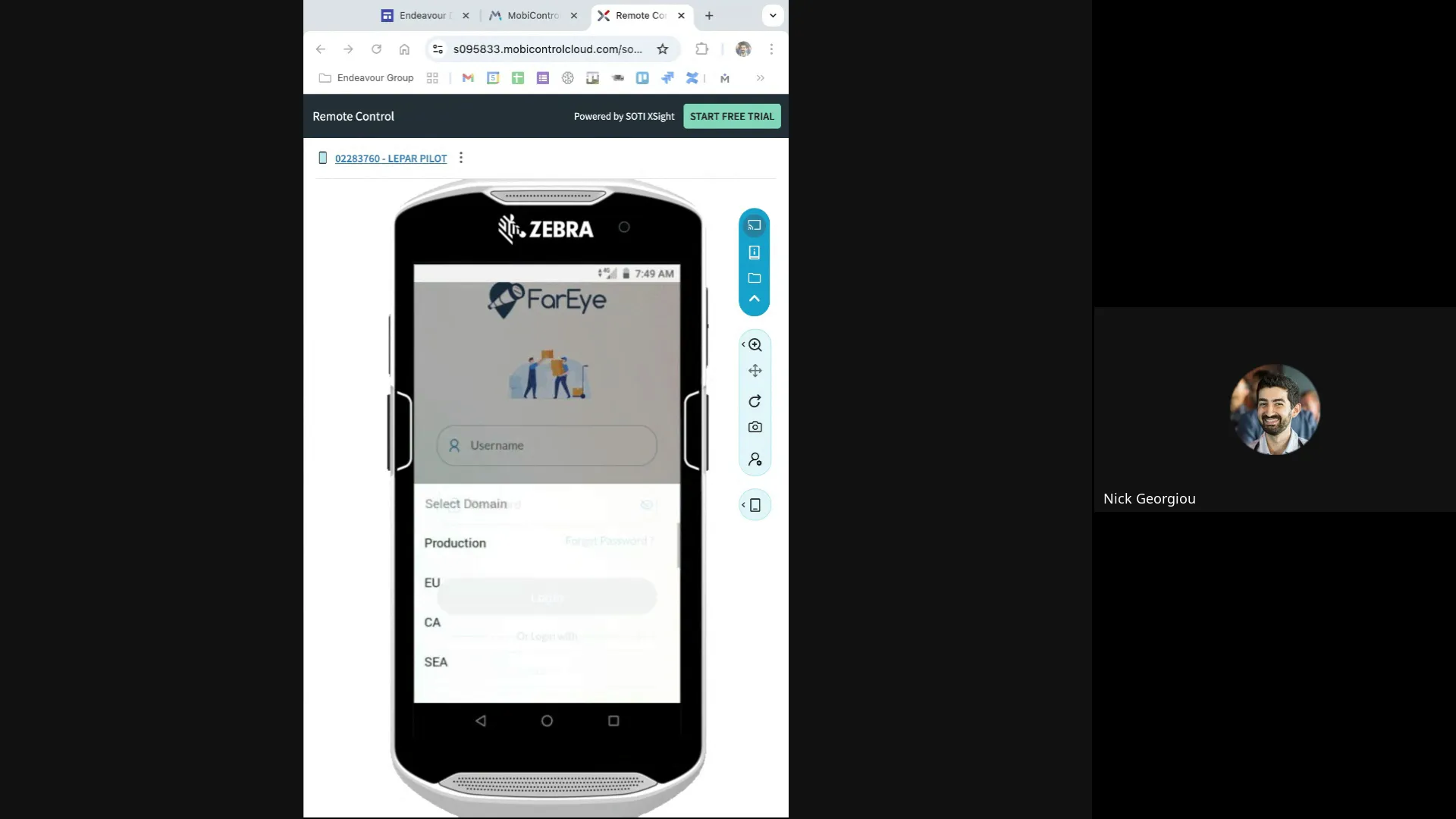Collapse the blue tools panel chevron

pos(754,299)
